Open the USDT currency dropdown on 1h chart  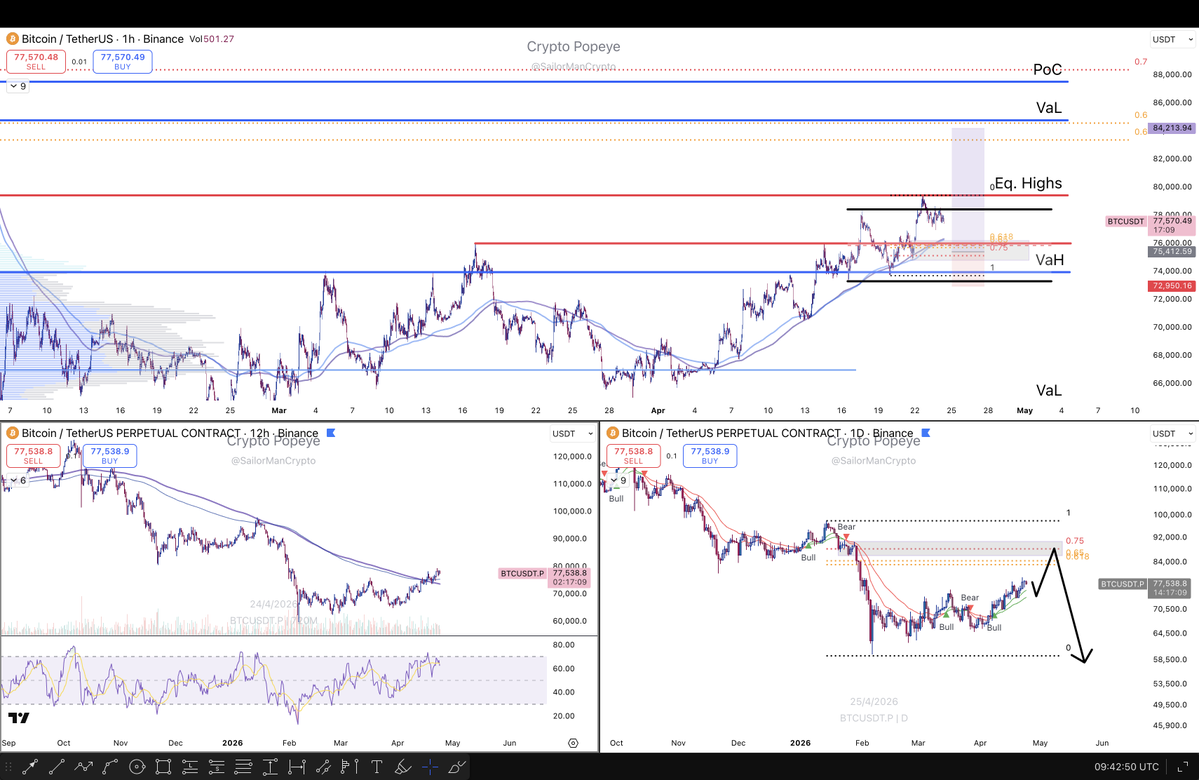tap(1172, 39)
